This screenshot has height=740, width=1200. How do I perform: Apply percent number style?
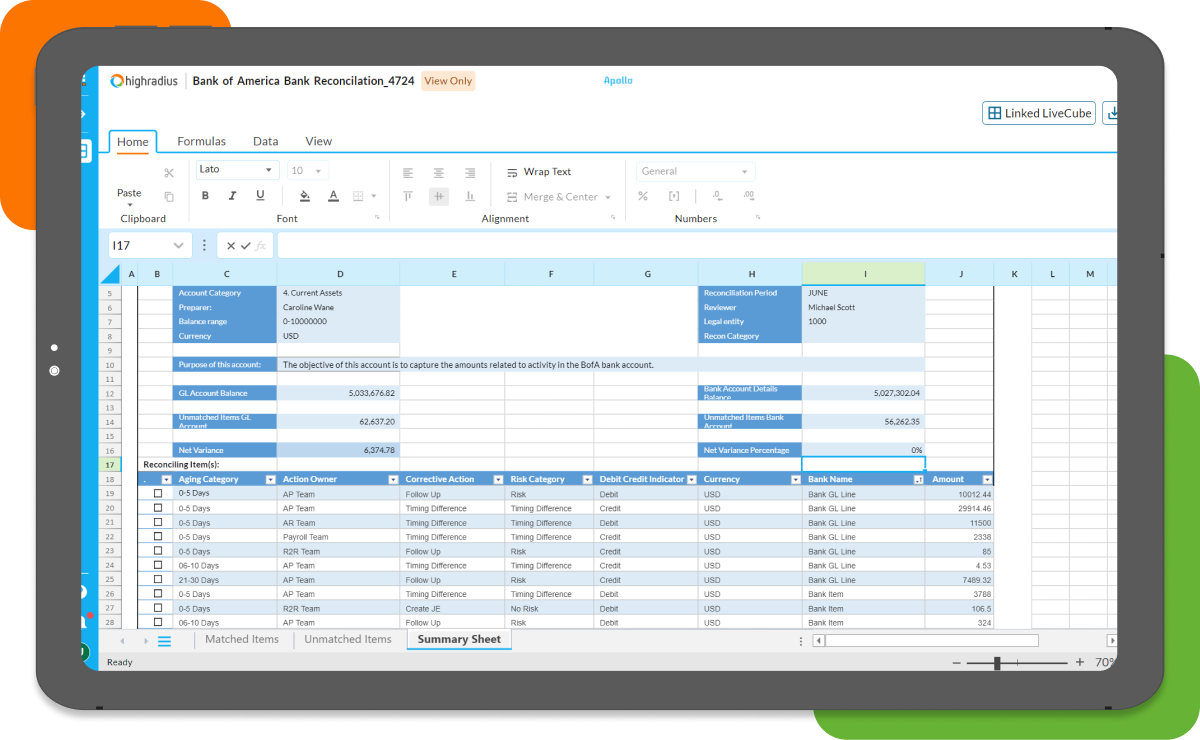point(643,196)
